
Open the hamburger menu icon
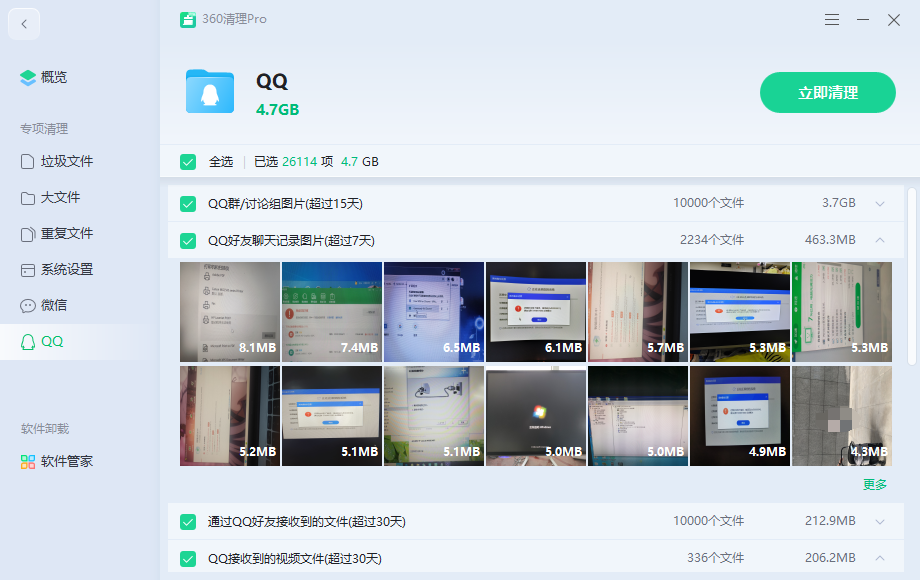coord(831,20)
